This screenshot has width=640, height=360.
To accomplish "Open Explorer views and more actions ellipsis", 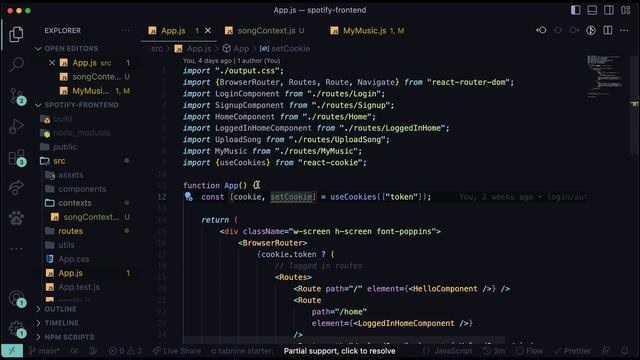I will (x=125, y=31).
